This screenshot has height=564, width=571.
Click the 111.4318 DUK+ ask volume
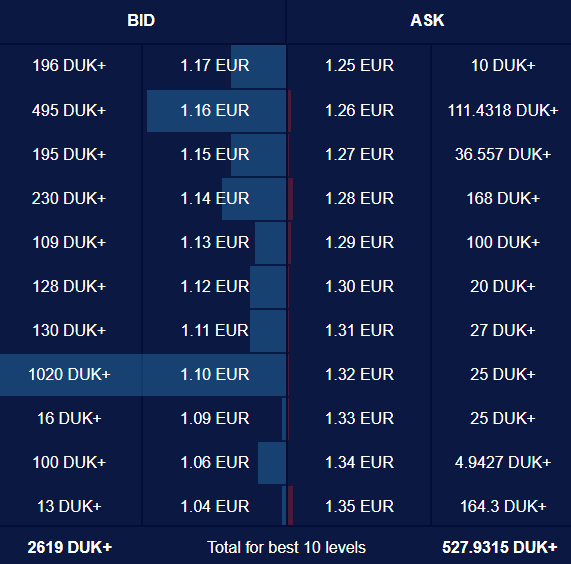[503, 110]
